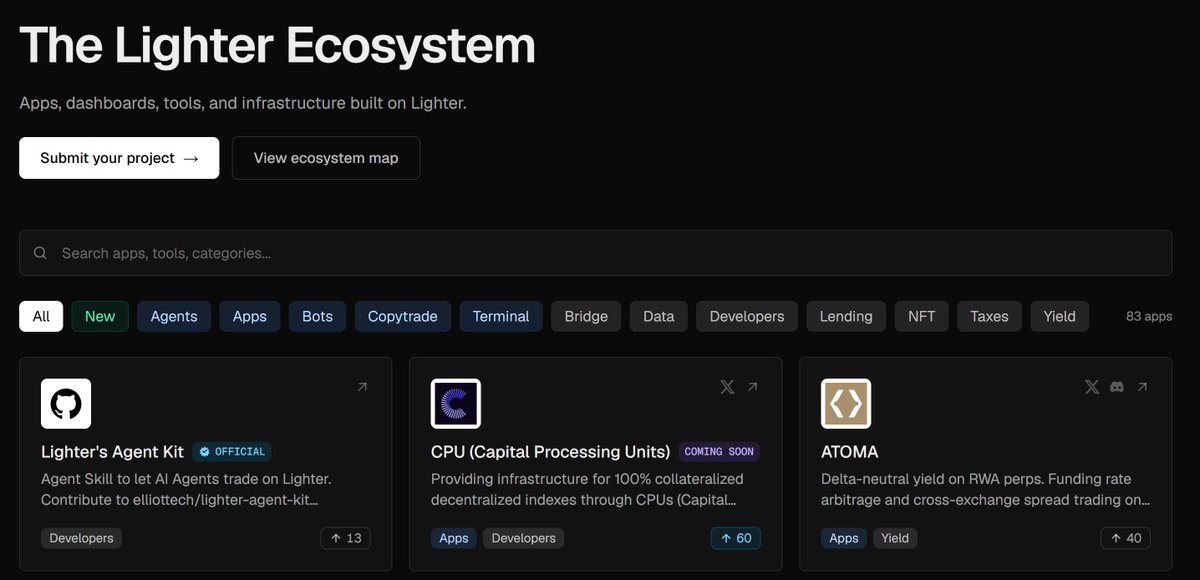The height and width of the screenshot is (580, 1200).
Task: Filter by Agents category
Action: [174, 316]
